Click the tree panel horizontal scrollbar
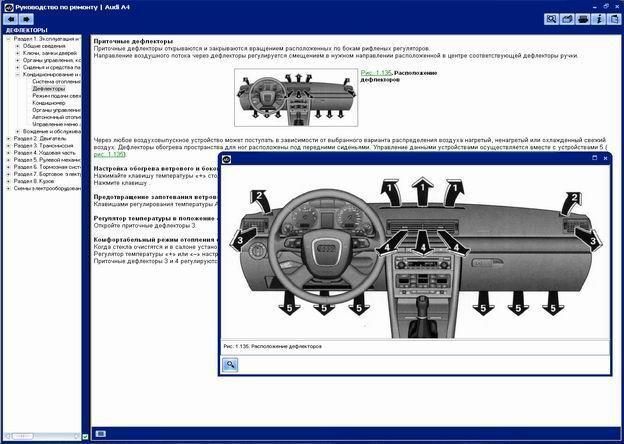 44,436
